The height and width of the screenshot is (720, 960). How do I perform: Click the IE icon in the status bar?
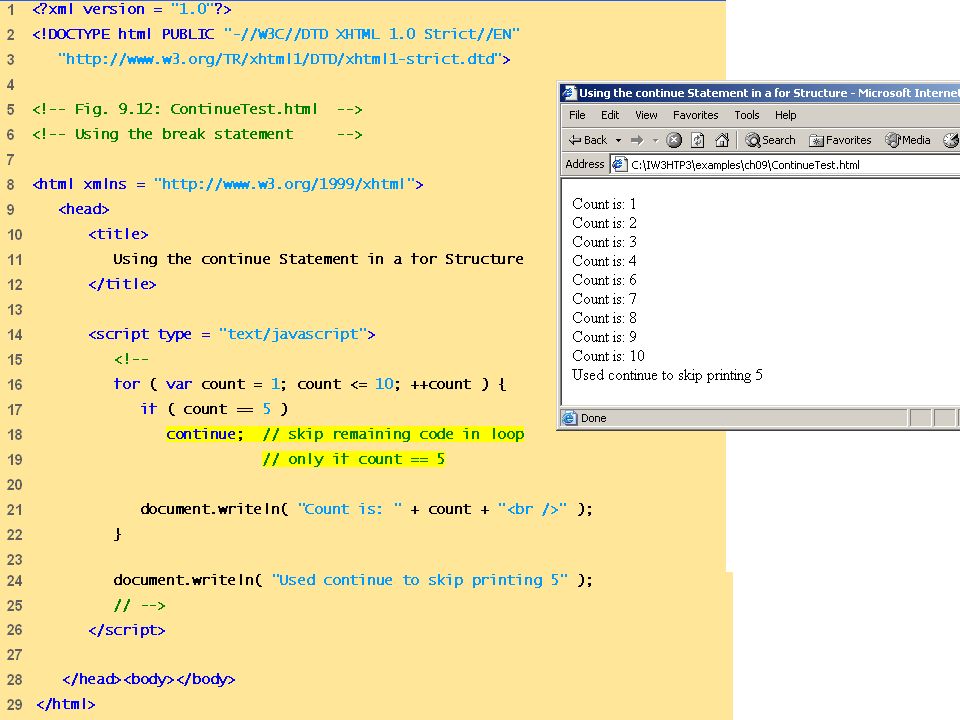[x=569, y=418]
